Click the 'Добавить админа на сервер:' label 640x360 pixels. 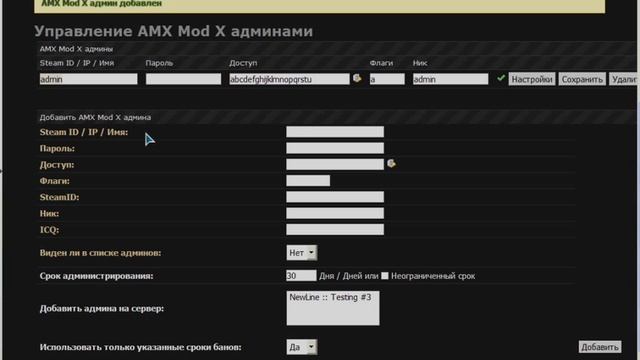[102, 309]
